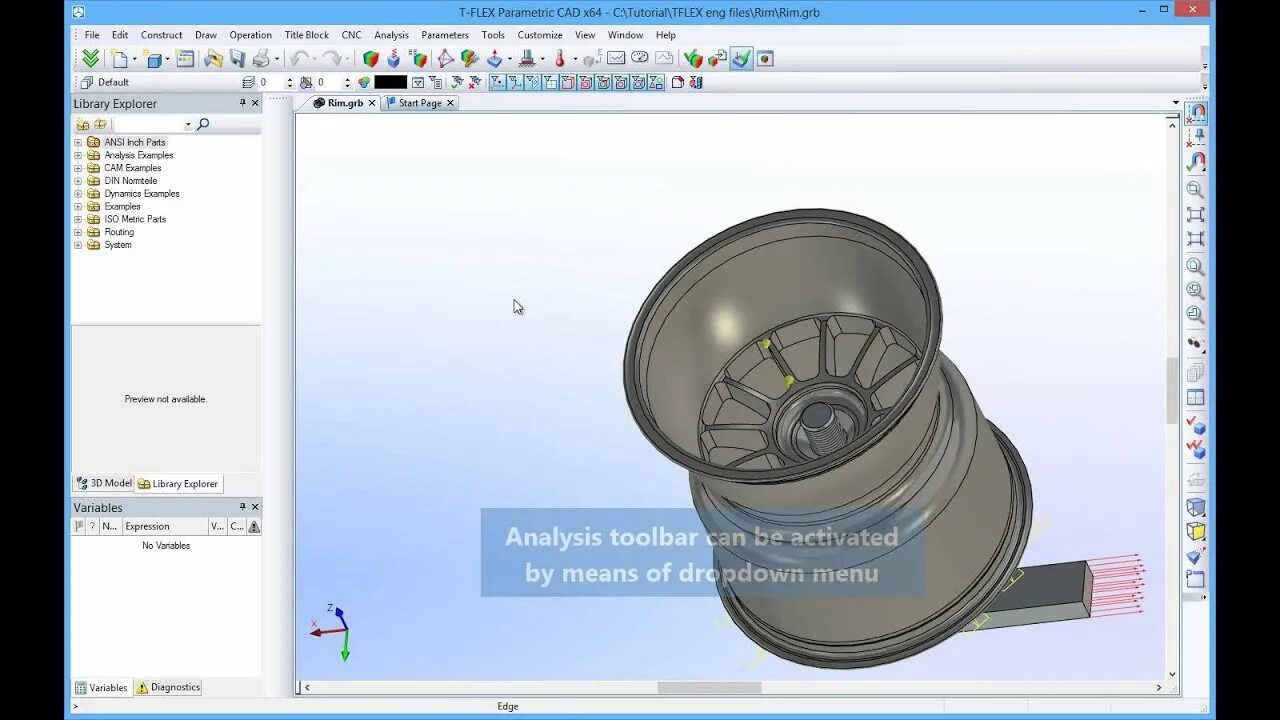
Task: Click the graph results icon
Action: pyautogui.click(x=616, y=58)
